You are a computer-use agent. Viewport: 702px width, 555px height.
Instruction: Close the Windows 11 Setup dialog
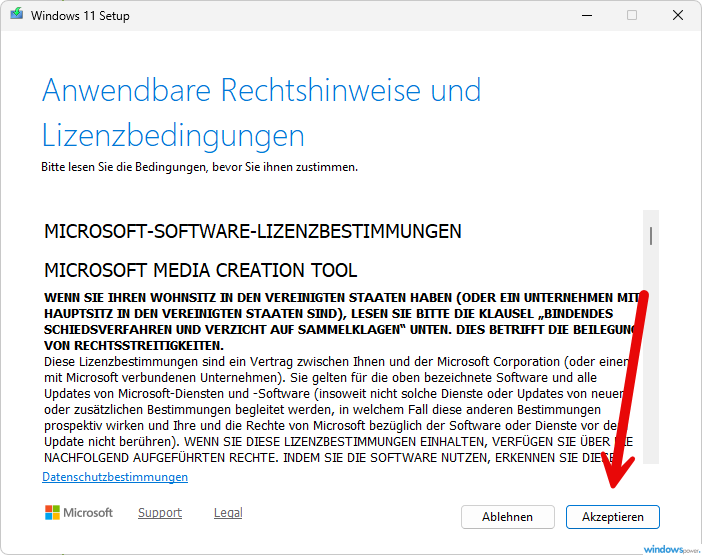coord(678,15)
